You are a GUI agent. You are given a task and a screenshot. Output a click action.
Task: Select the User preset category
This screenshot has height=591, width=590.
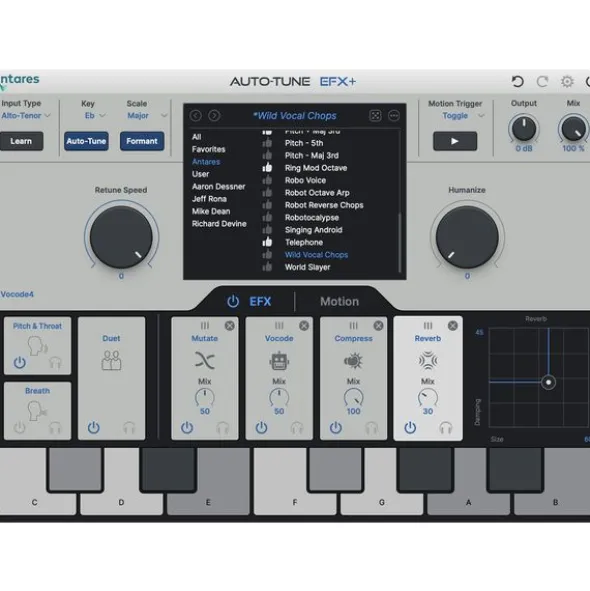click(x=200, y=174)
